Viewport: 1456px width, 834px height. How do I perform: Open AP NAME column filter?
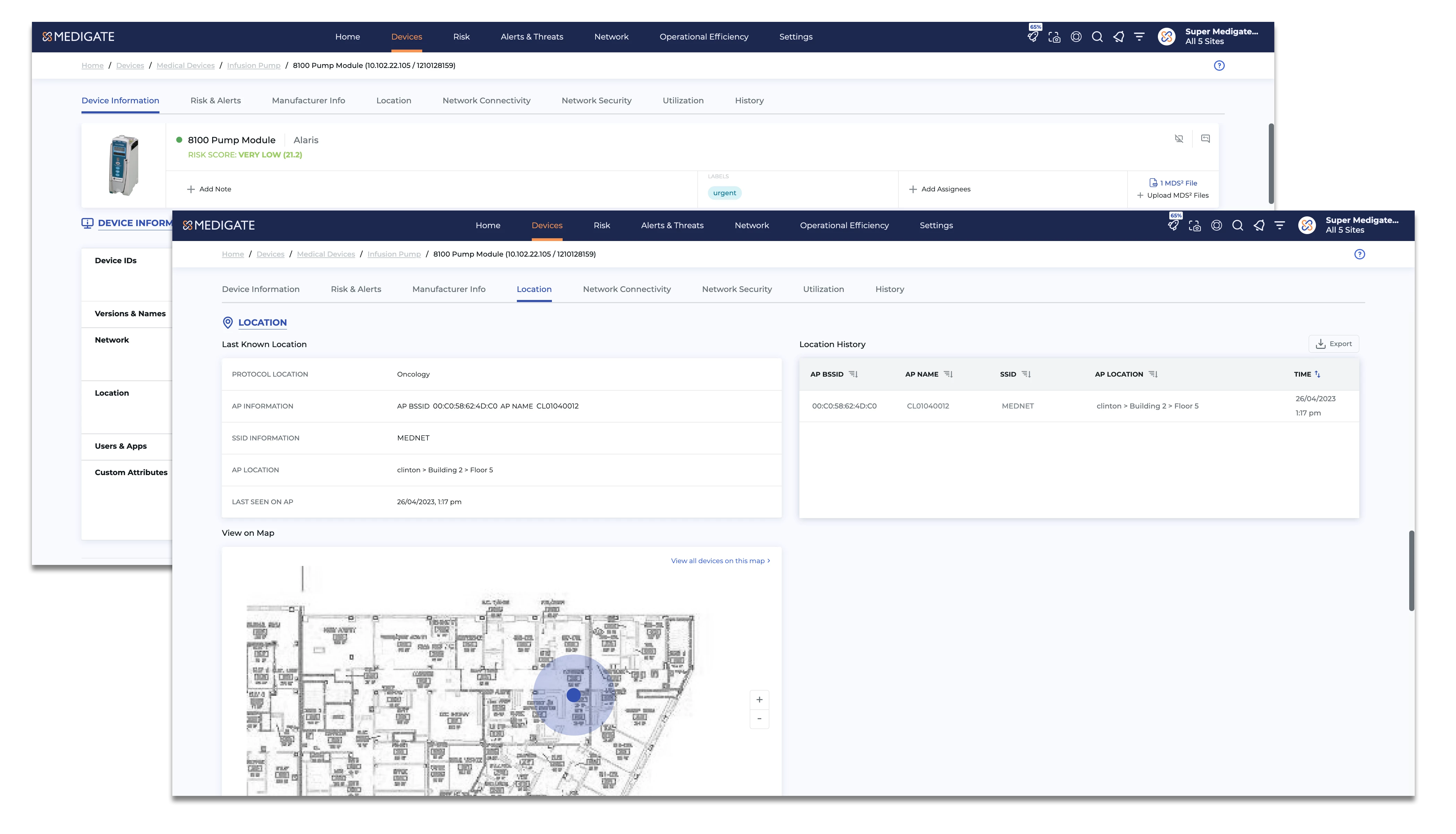point(948,374)
